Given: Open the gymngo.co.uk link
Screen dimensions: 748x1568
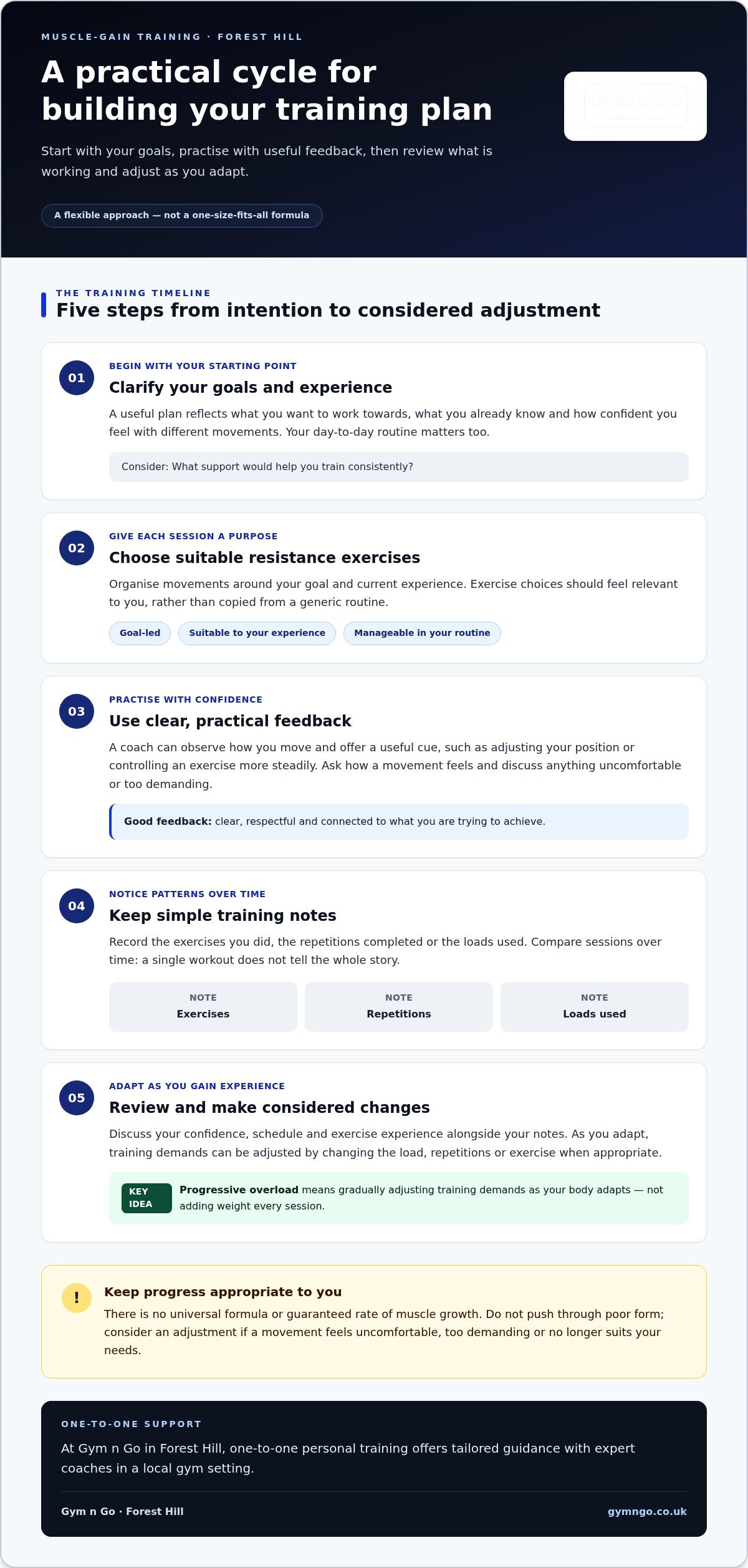Looking at the screenshot, I should click(x=647, y=1511).
